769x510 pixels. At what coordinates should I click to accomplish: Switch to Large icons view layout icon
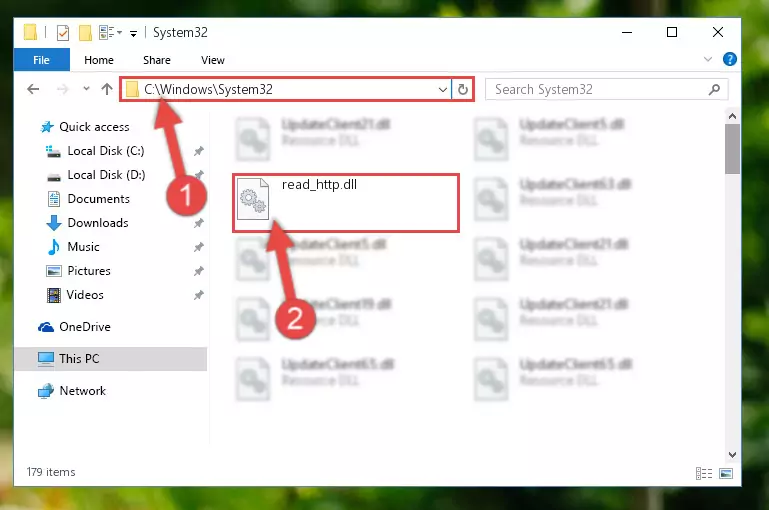[x=726, y=473]
